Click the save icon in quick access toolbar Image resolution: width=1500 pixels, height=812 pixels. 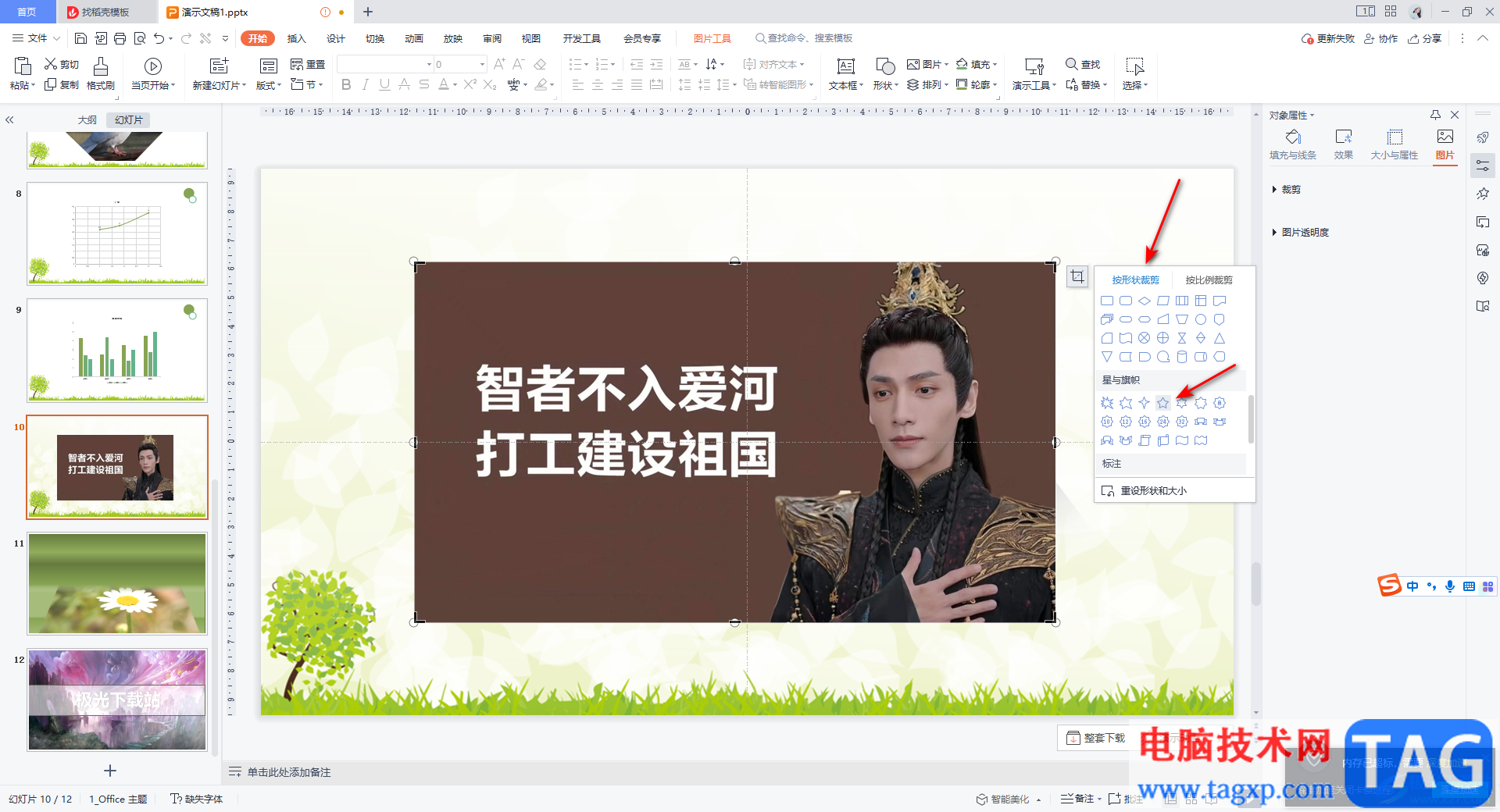pos(80,38)
